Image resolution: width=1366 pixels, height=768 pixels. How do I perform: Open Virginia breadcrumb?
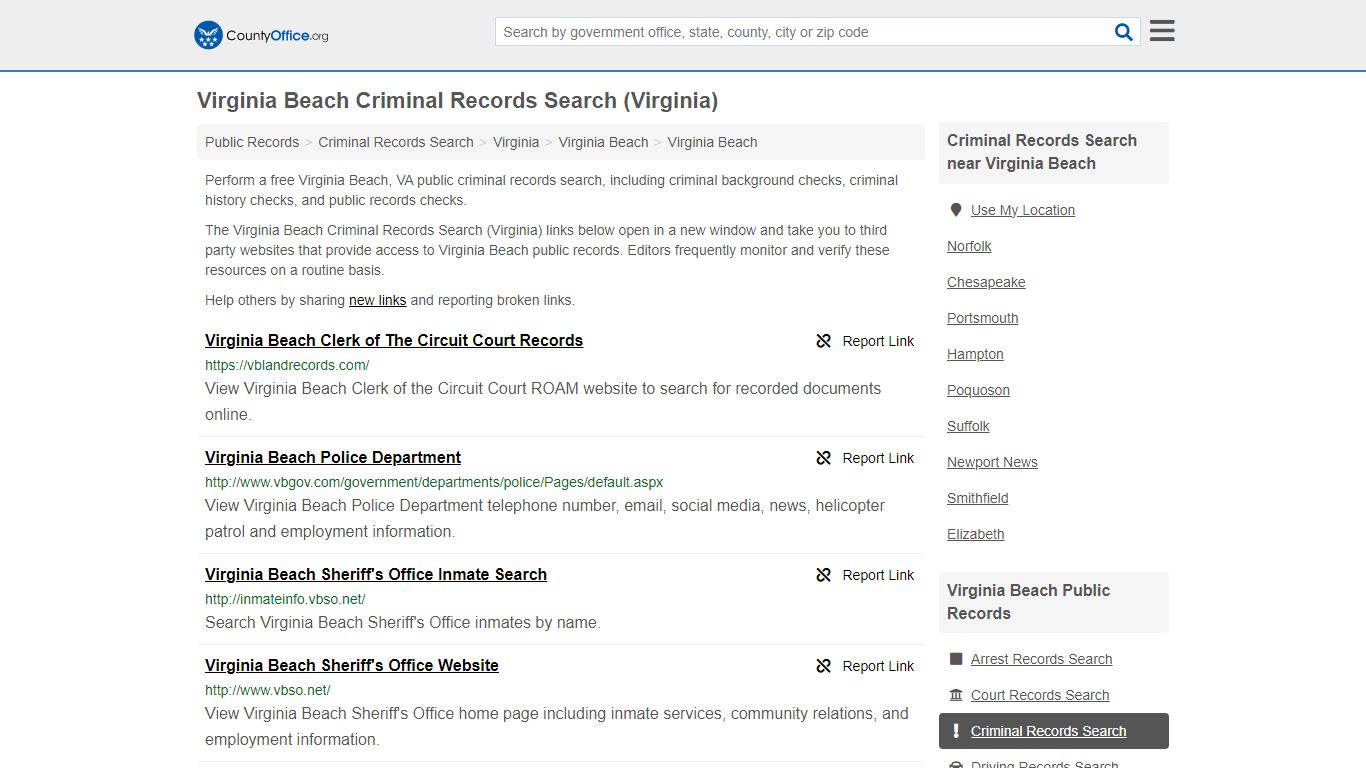[516, 142]
